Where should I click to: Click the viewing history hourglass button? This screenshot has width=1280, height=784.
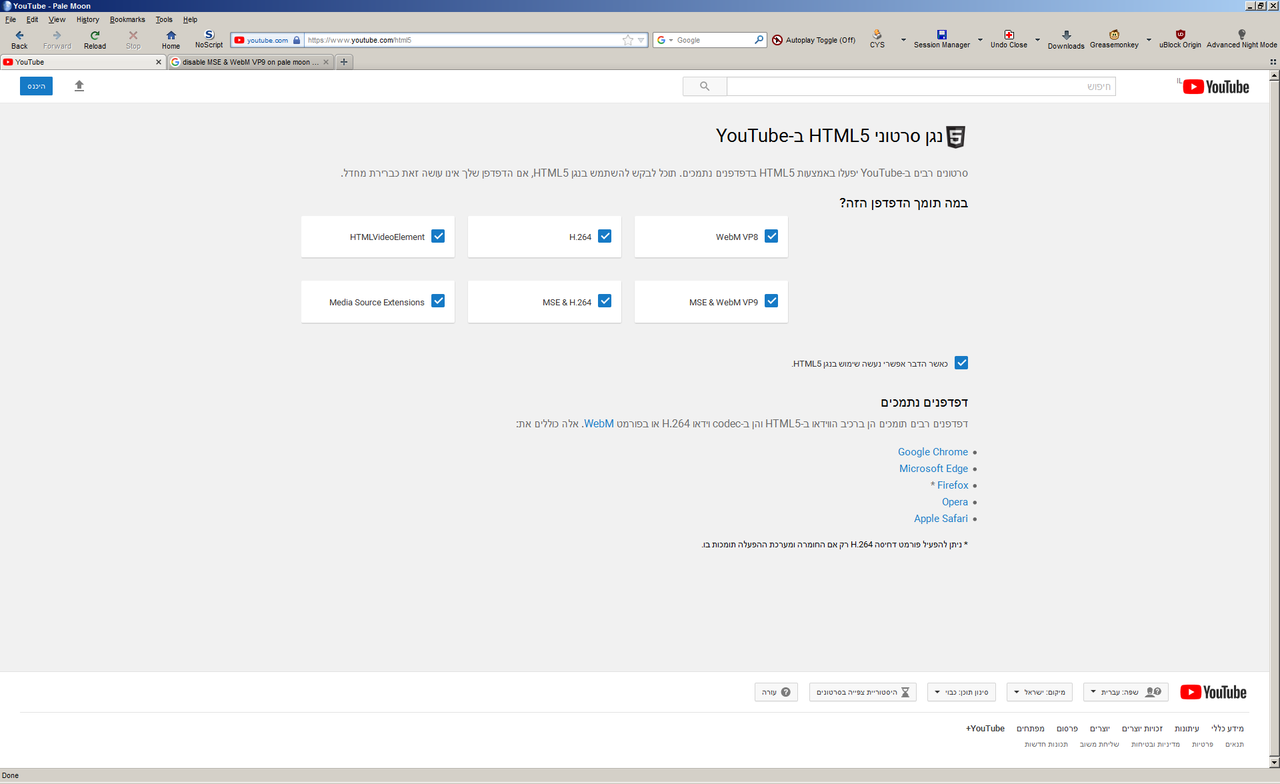(863, 692)
